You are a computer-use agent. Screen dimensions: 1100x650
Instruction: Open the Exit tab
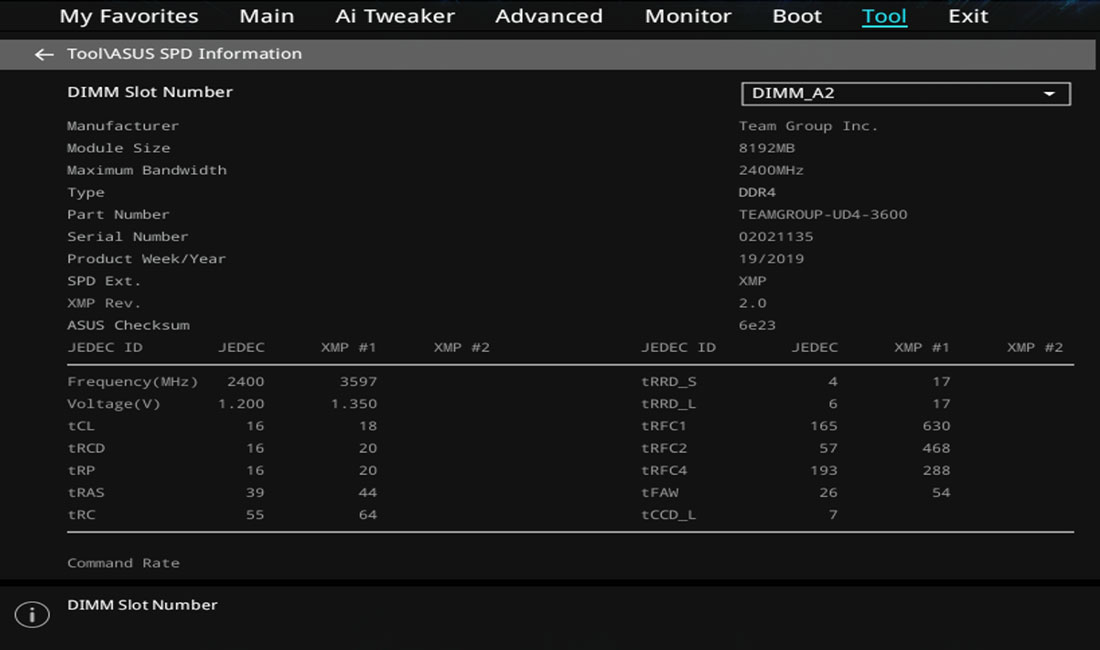(968, 16)
